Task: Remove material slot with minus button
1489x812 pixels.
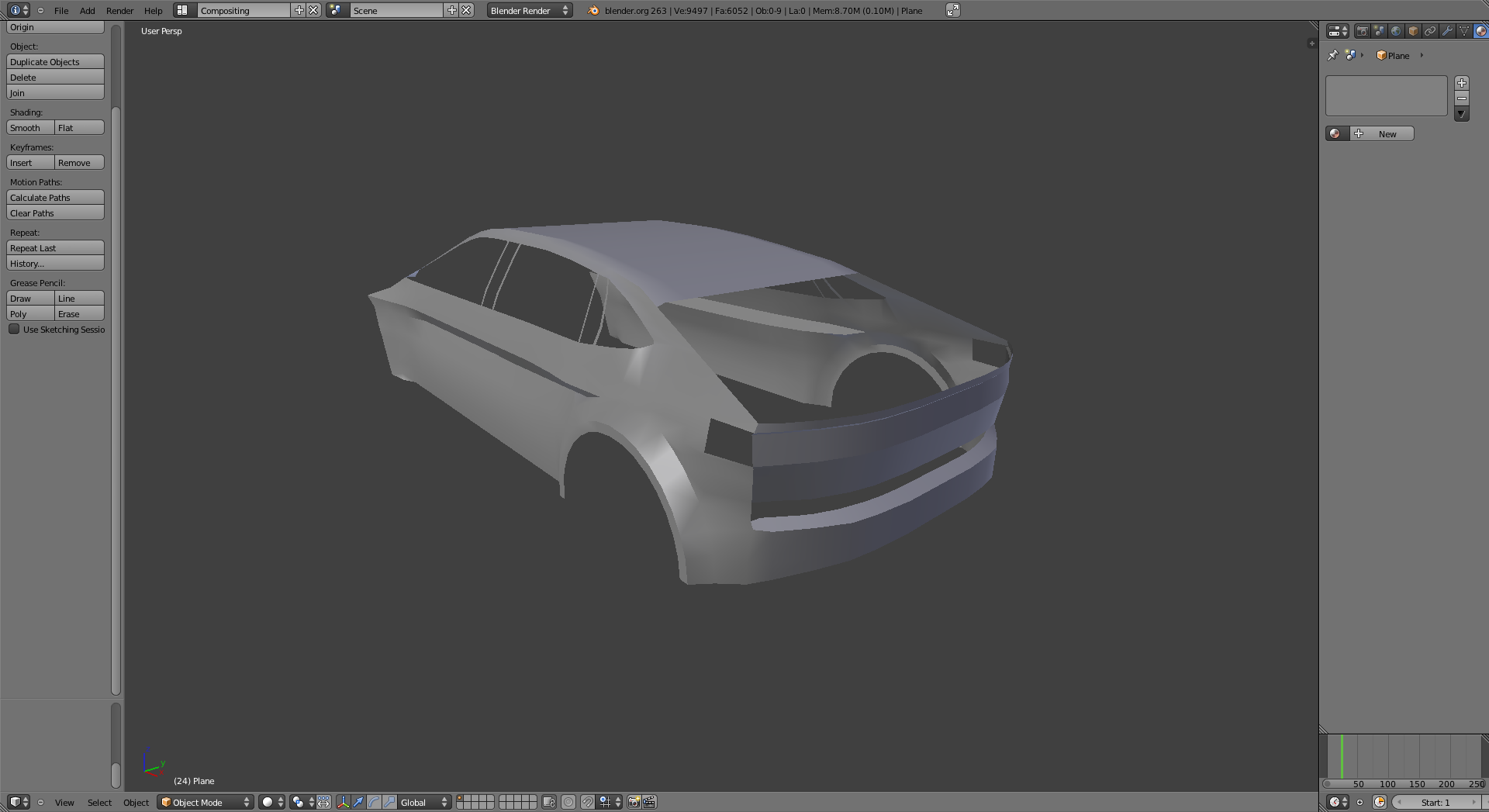Action: pos(1462,98)
